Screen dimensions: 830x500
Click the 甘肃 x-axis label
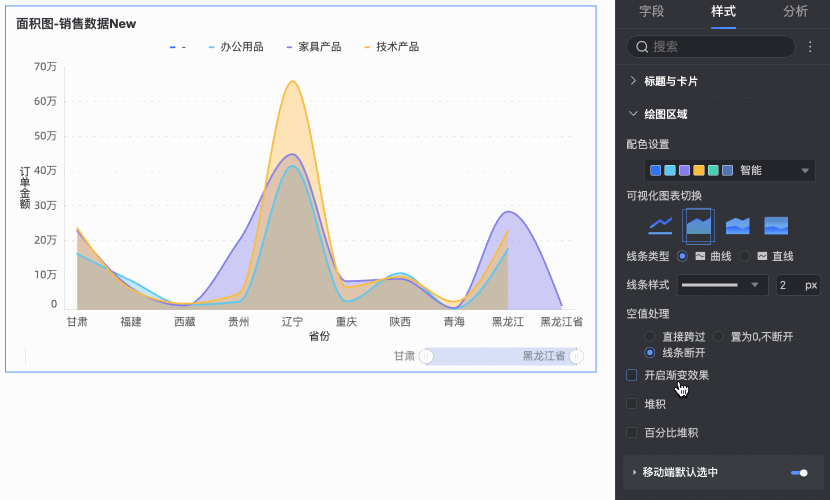[x=77, y=322]
